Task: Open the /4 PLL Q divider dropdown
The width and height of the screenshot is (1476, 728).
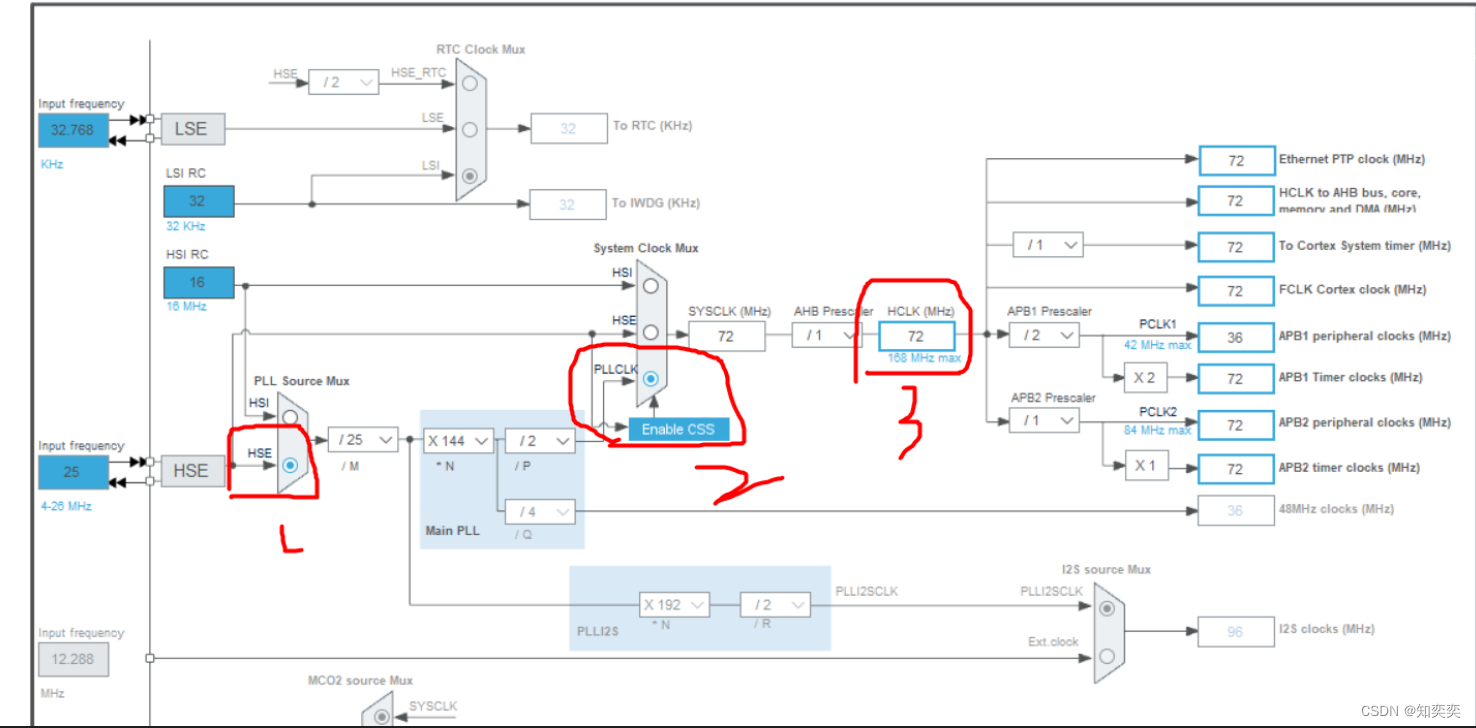Action: [x=540, y=511]
